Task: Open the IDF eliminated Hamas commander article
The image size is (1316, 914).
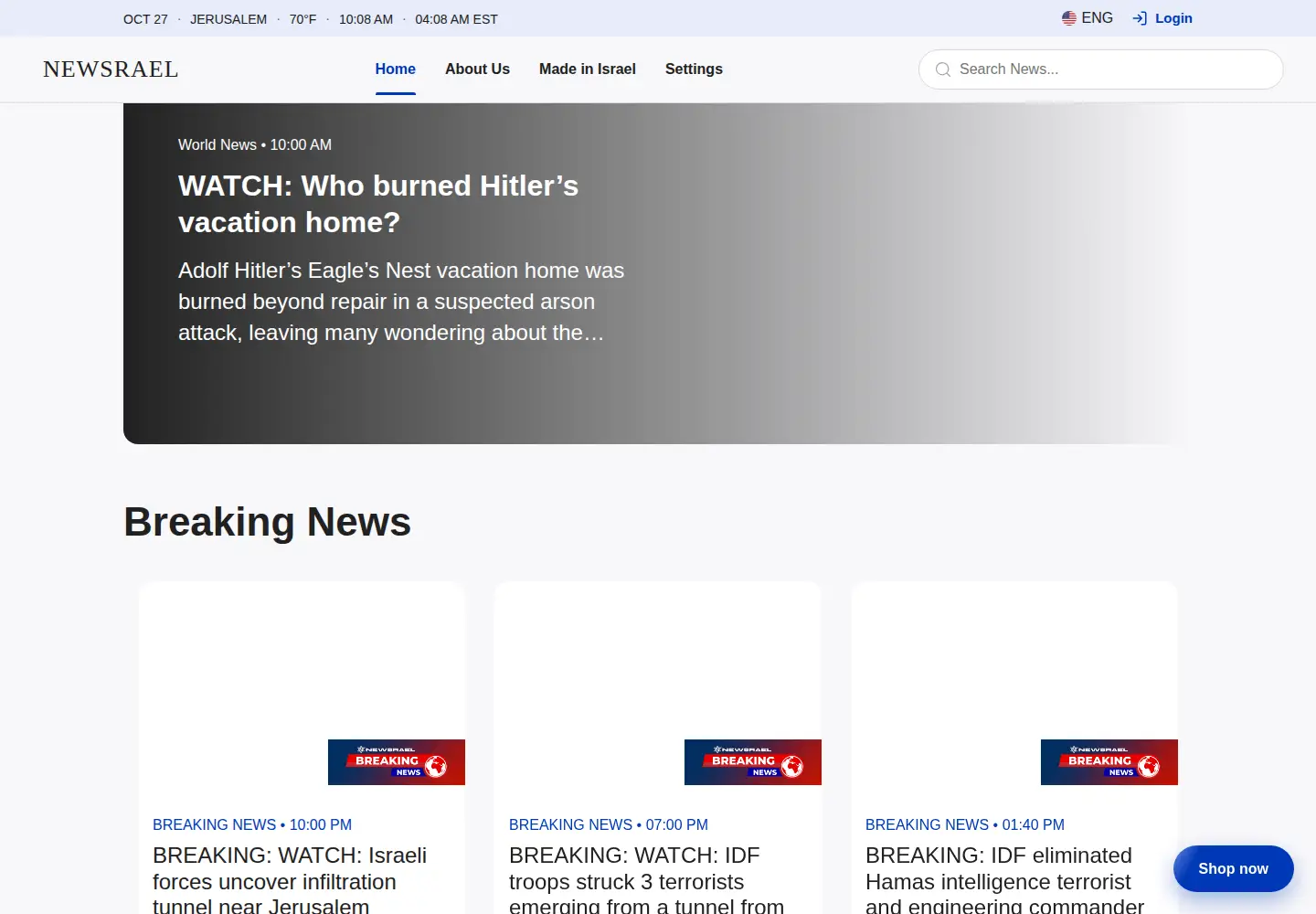Action: [1004, 880]
